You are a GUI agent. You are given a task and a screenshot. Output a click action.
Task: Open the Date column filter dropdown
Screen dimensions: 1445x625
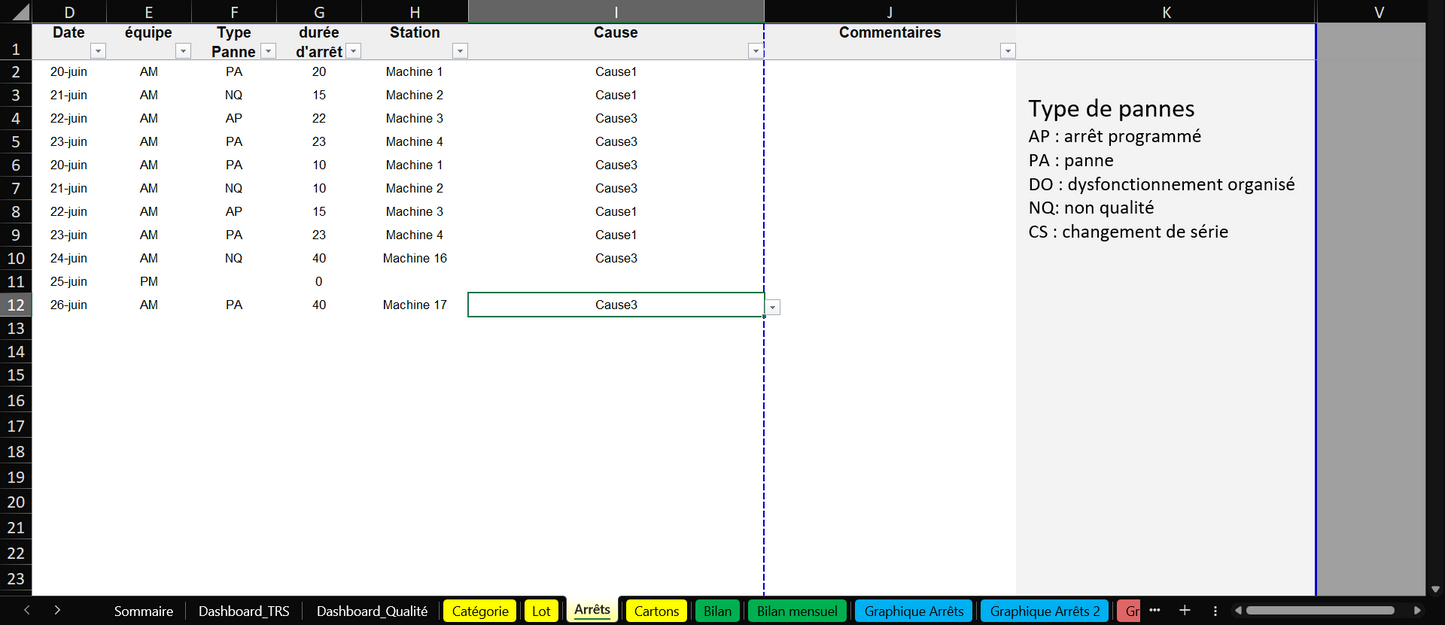click(97, 51)
